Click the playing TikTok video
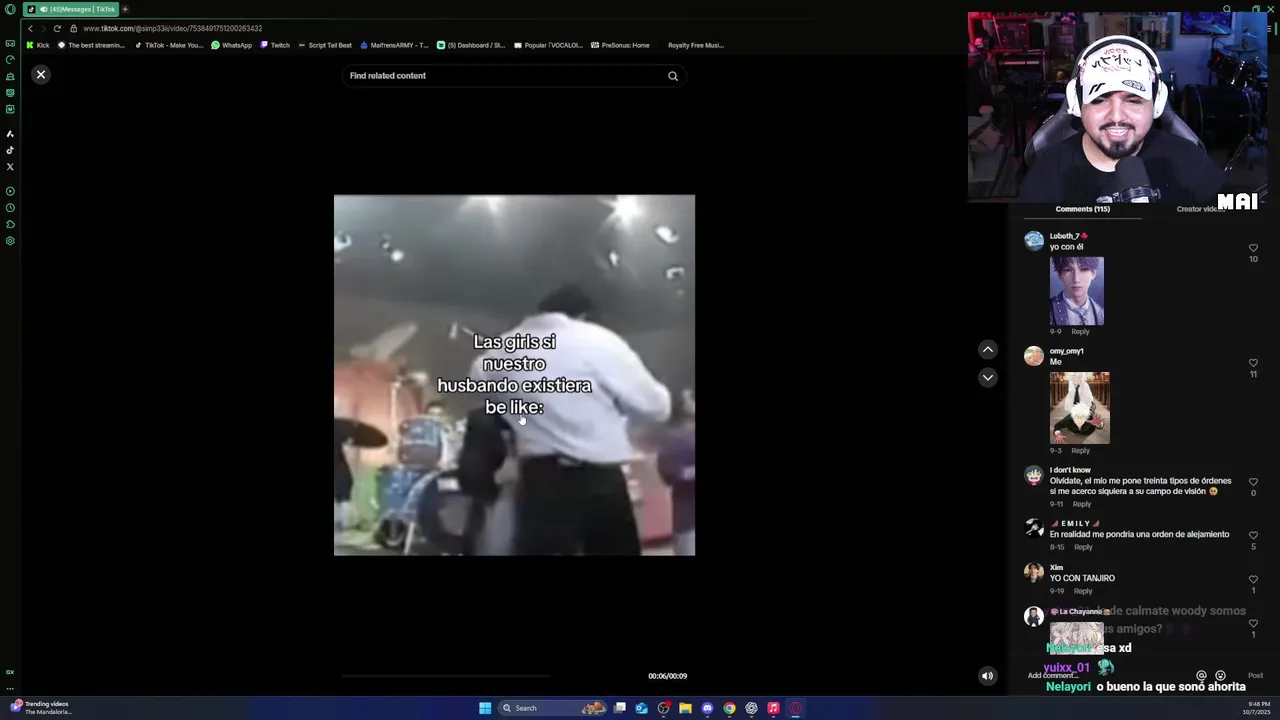This screenshot has width=1280, height=720. click(x=514, y=375)
